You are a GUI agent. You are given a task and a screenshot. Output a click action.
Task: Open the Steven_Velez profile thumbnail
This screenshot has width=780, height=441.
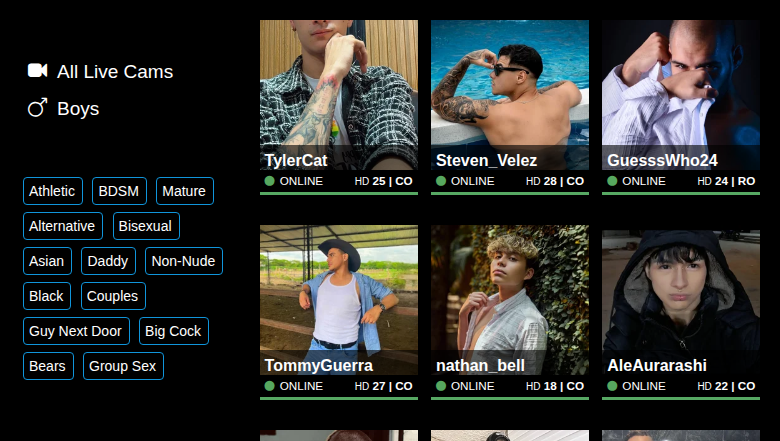510,95
